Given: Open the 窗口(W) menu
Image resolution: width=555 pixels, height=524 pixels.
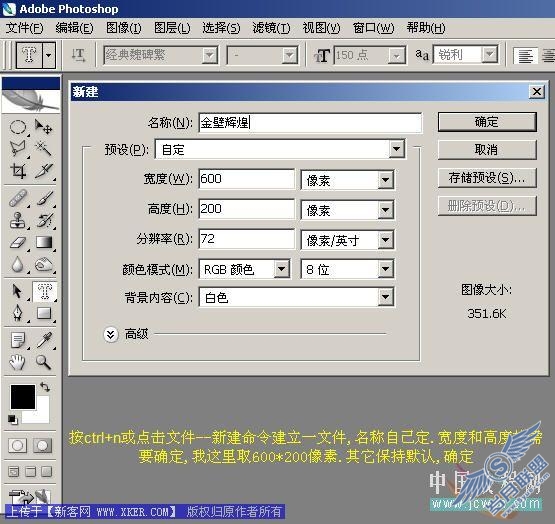Looking at the screenshot, I should pyautogui.click(x=373, y=28).
